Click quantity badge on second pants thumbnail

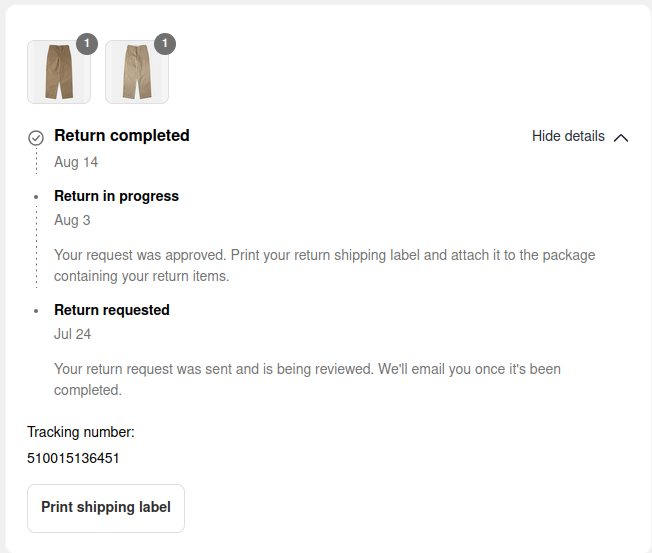[x=165, y=44]
